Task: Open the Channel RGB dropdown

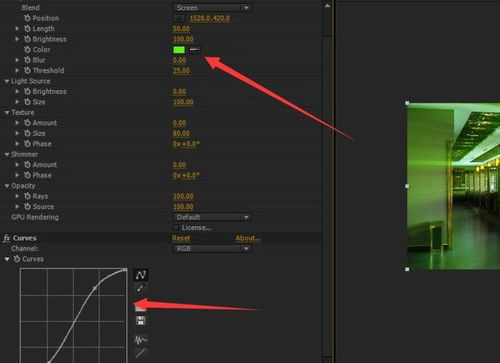Action: (212, 249)
